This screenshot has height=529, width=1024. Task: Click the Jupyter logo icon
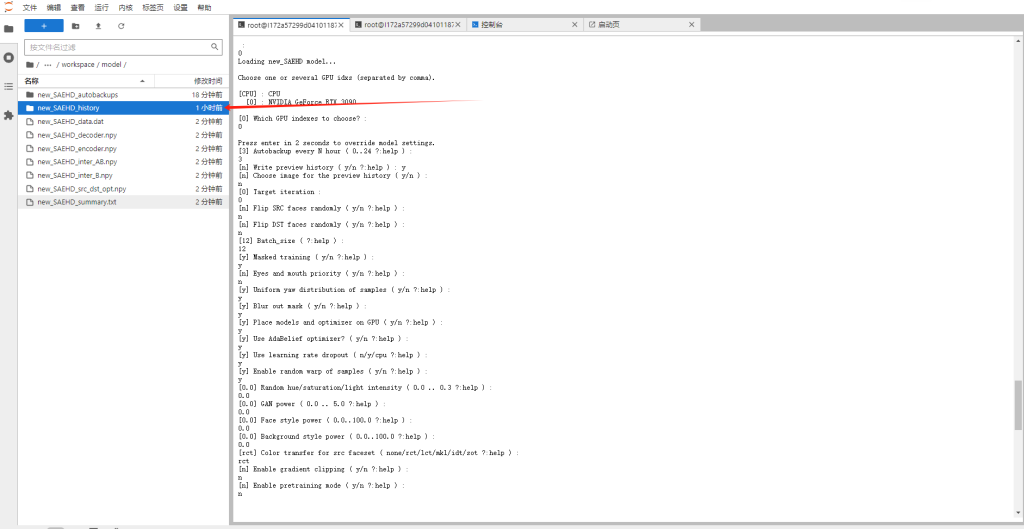pos(8,7)
